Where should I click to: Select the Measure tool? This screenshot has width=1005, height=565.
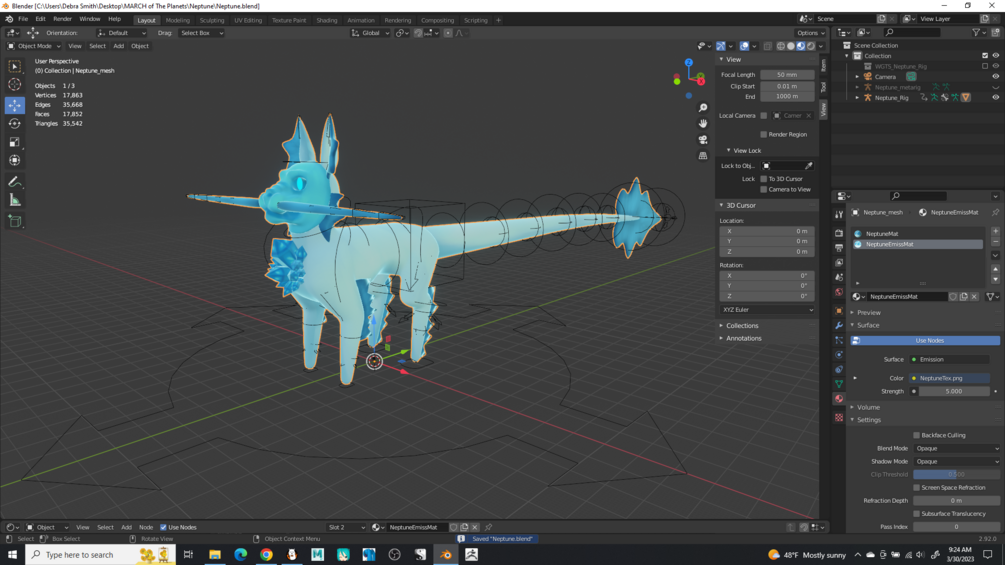click(x=14, y=201)
